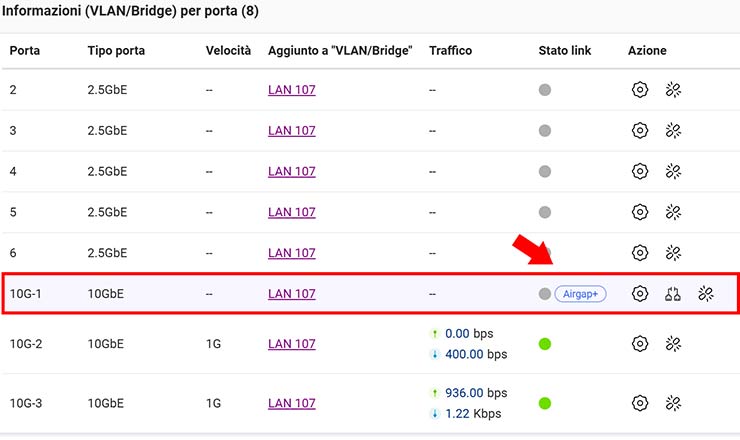Click the unlink icon for port 10G-3

[x=673, y=403]
